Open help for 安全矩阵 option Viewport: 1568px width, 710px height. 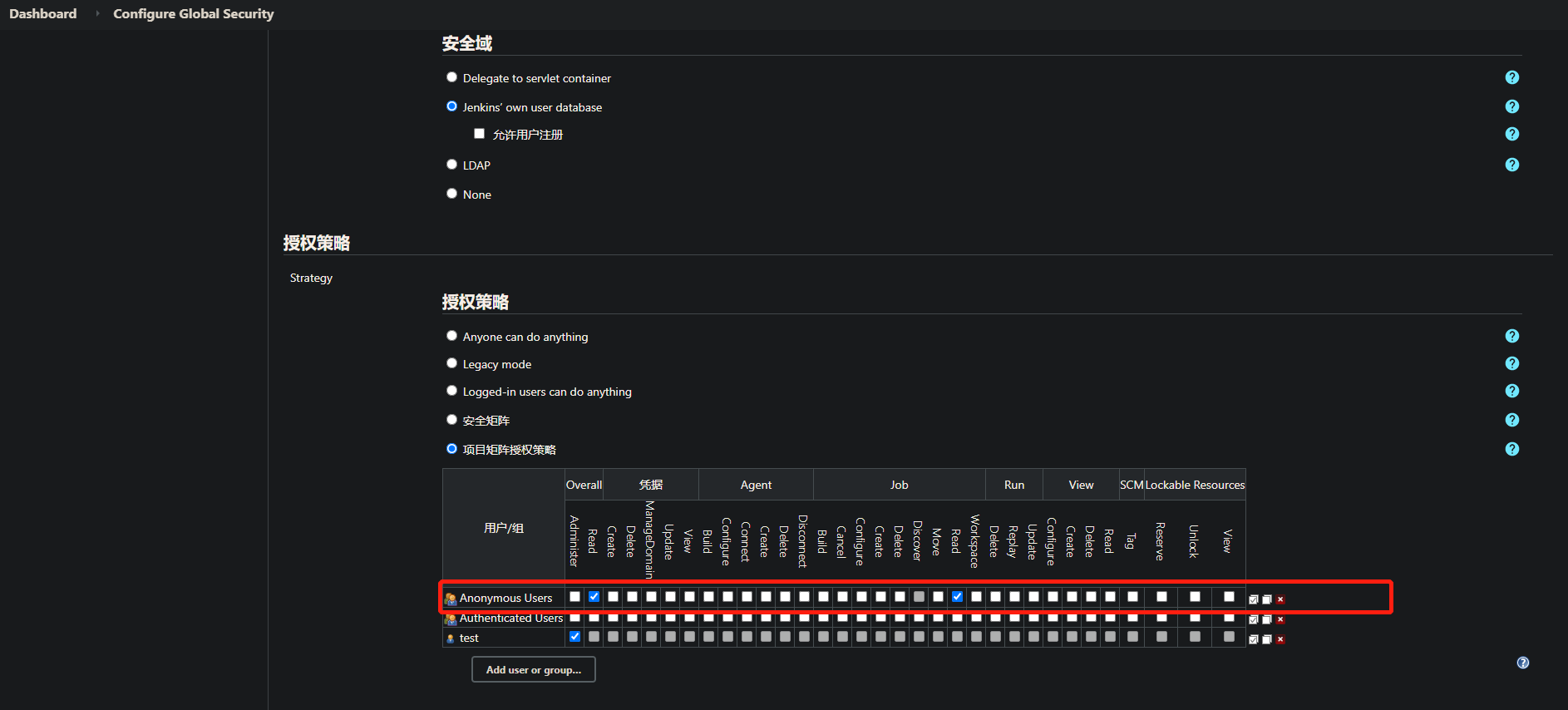[x=1511, y=420]
